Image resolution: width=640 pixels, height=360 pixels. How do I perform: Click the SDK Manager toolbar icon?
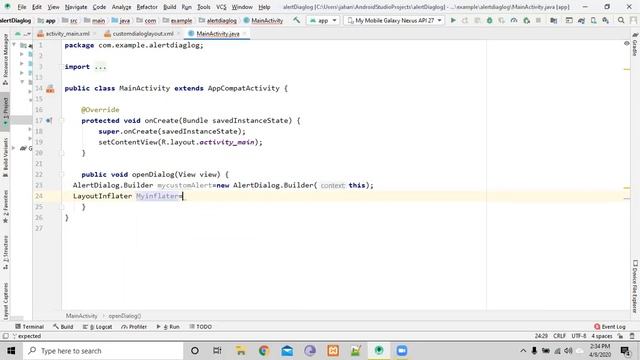606,20
